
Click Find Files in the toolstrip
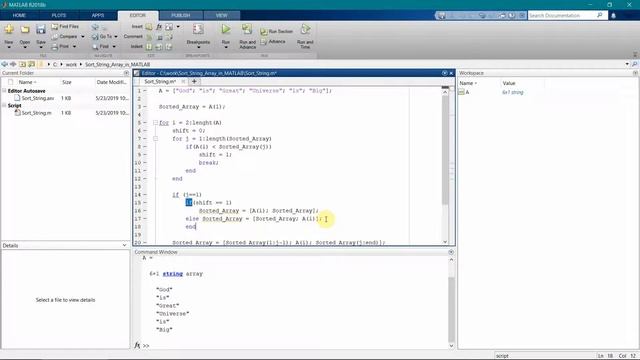(65, 27)
